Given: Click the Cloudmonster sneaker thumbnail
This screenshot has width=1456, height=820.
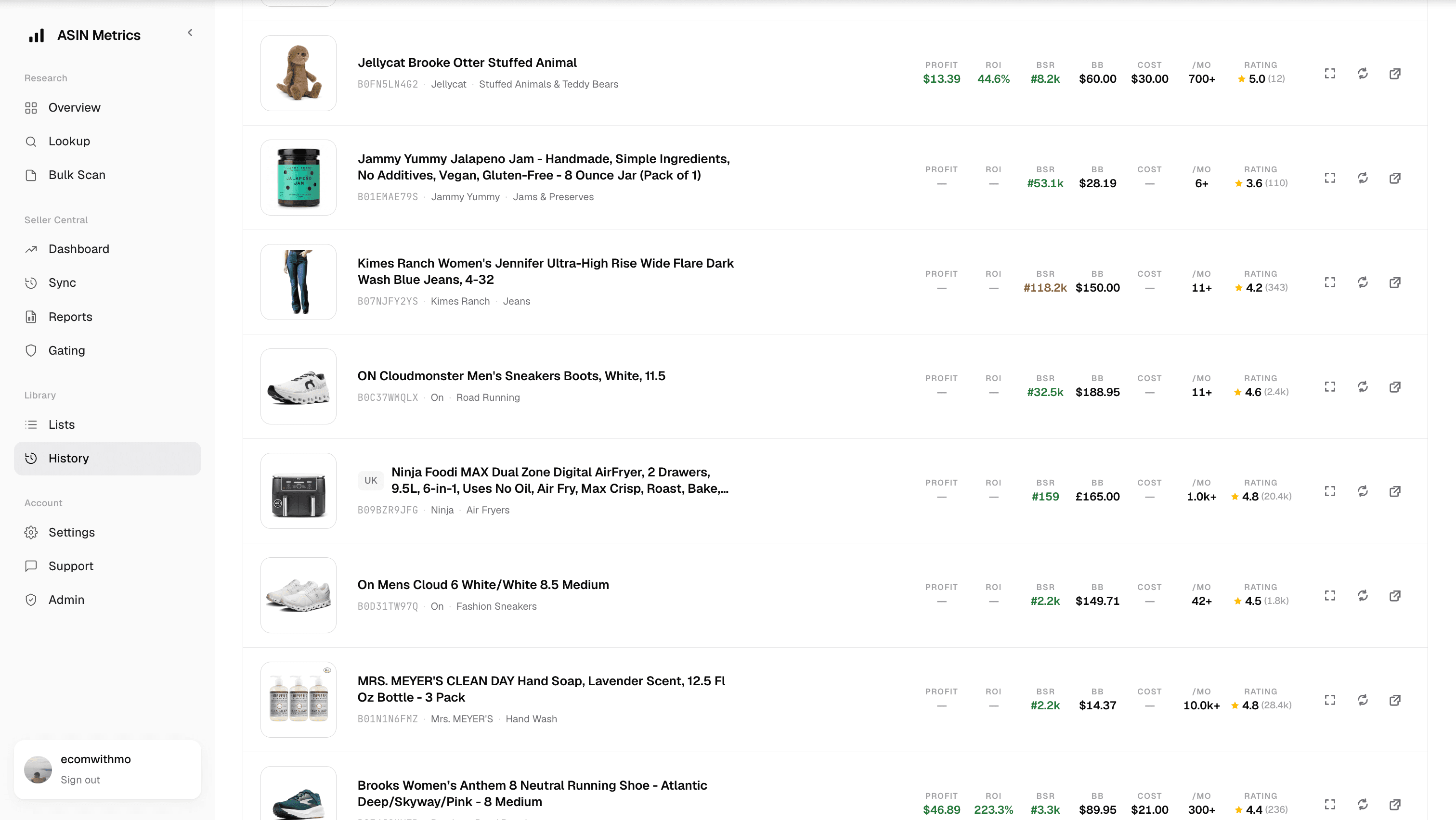Looking at the screenshot, I should coord(299,387).
